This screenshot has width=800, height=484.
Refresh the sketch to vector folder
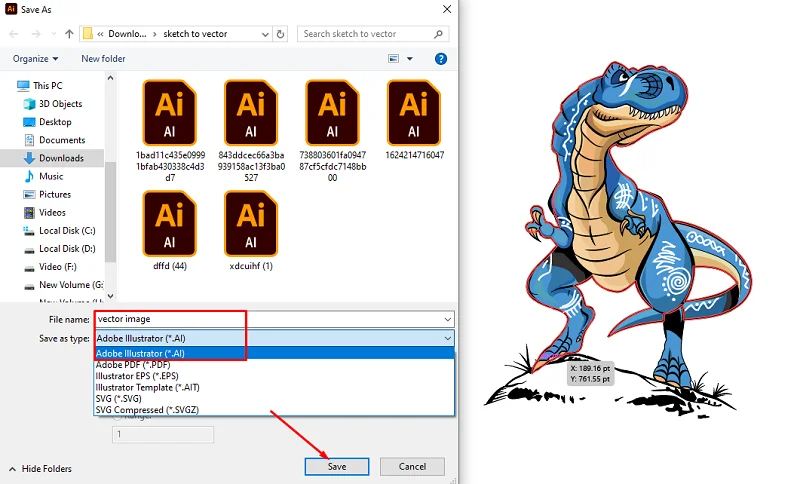pyautogui.click(x=280, y=34)
